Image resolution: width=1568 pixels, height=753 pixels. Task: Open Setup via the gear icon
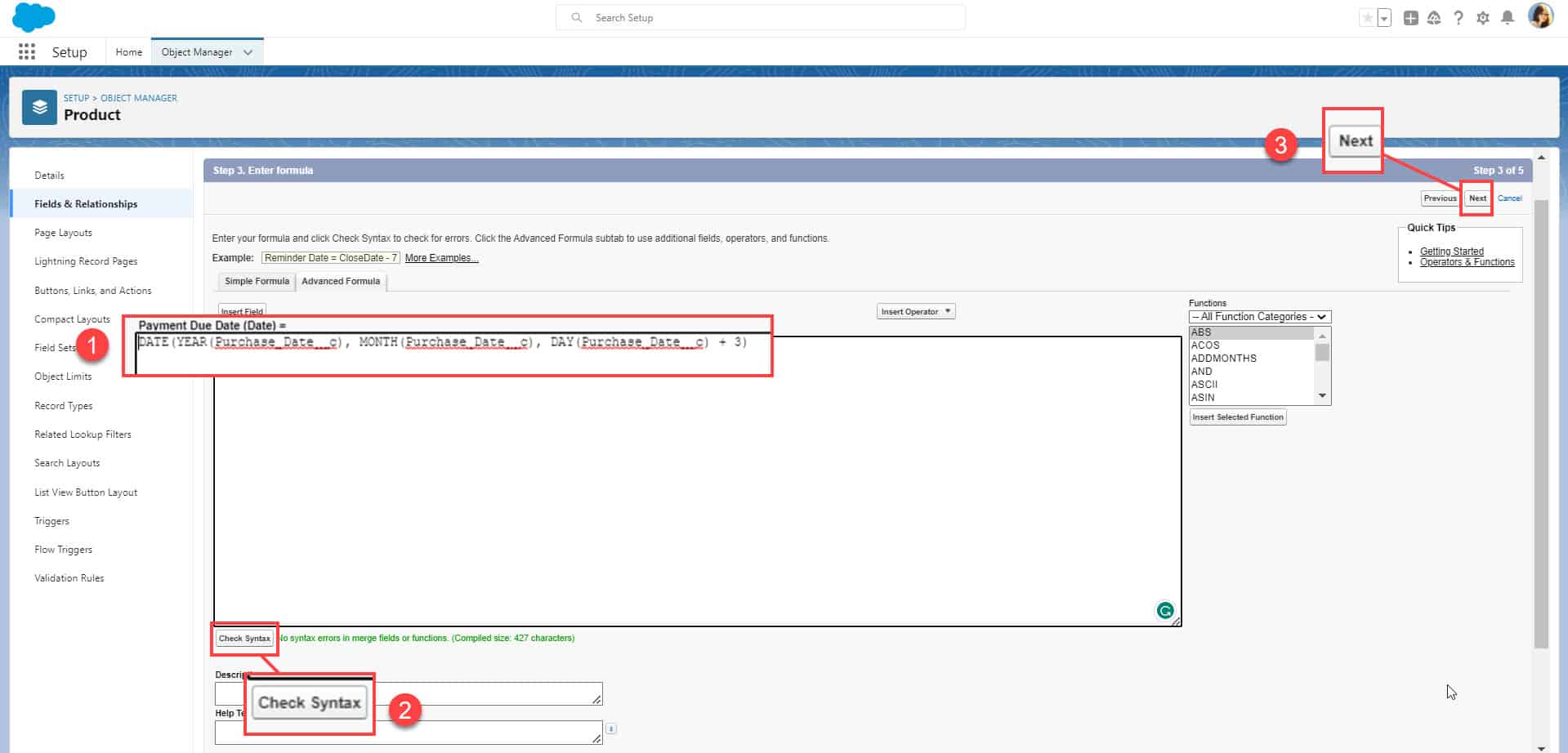pyautogui.click(x=1483, y=17)
